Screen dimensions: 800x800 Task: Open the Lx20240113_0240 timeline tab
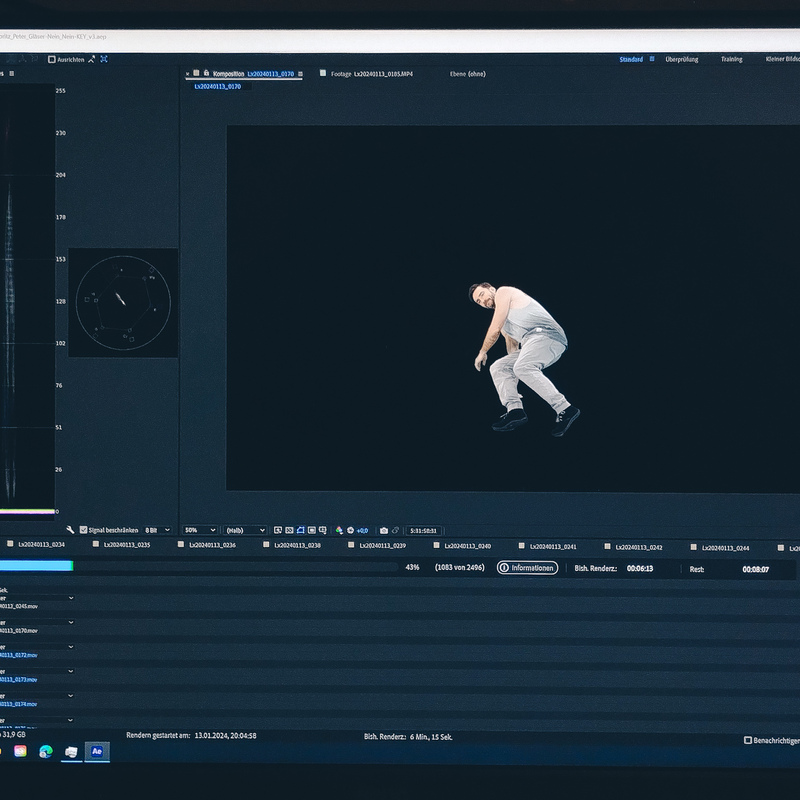[468, 546]
